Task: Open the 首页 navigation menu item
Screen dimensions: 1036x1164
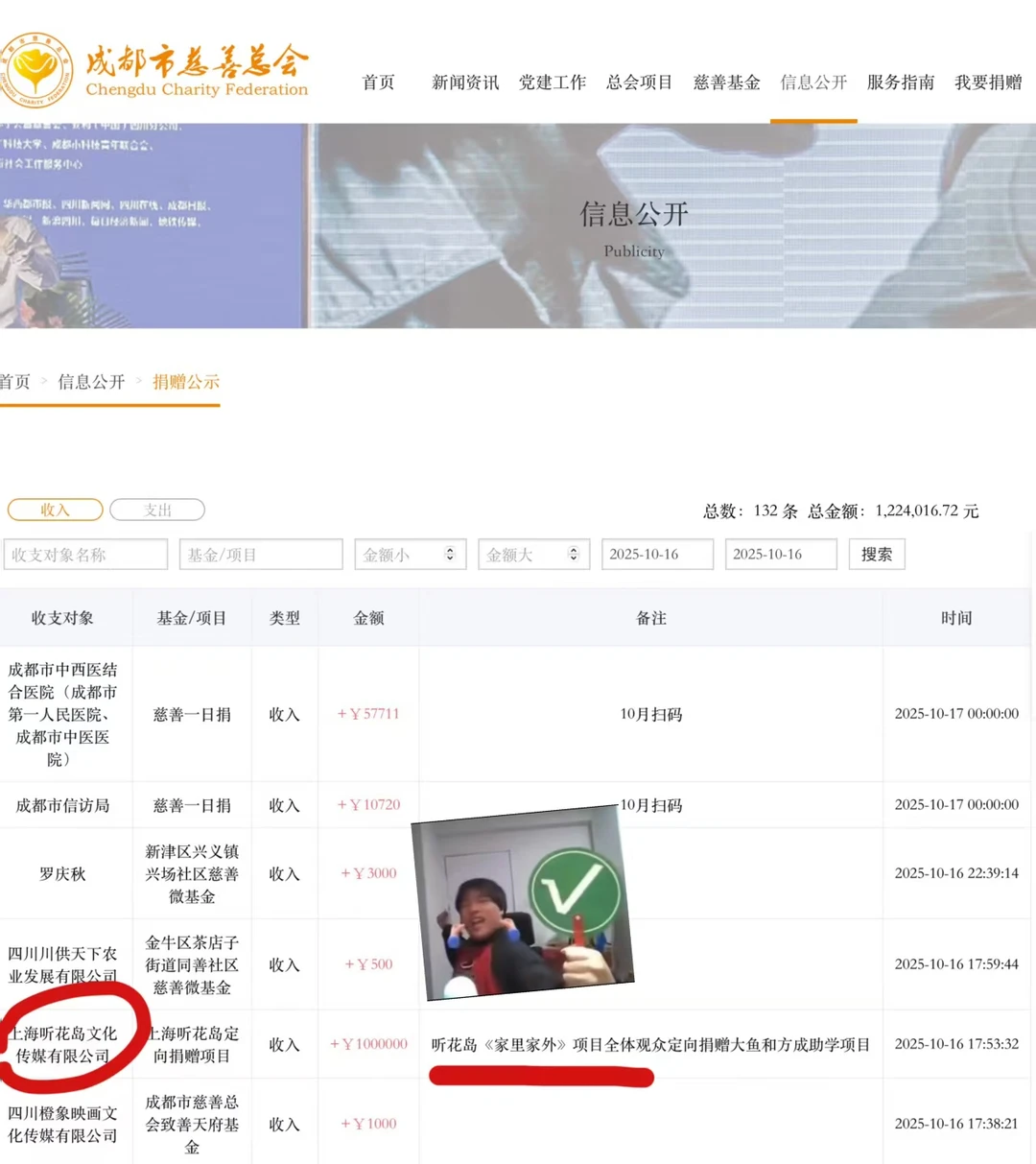Action: click(378, 83)
